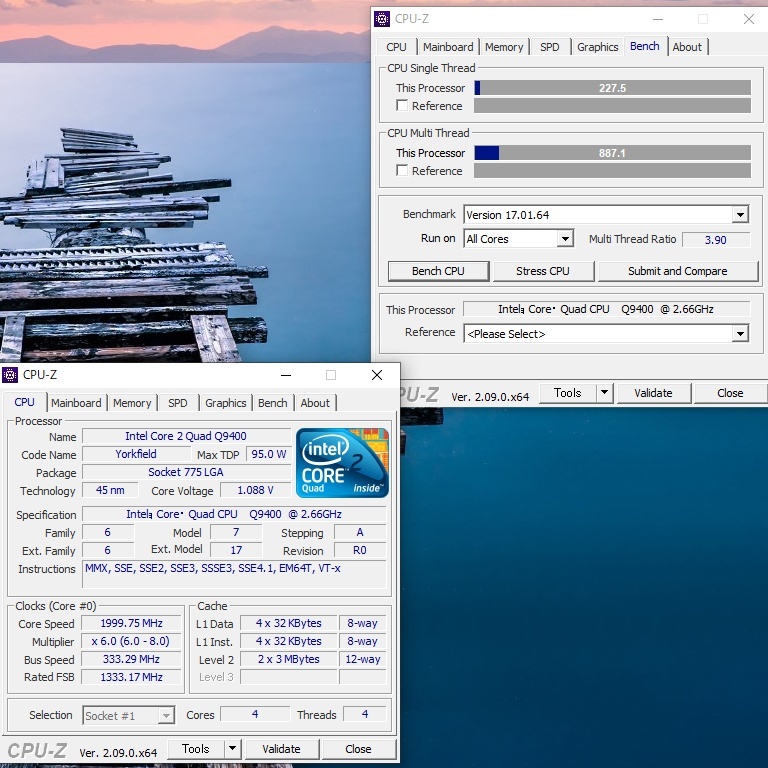Enable the Multi Thread Reference checkbox
This screenshot has height=768, width=768.
point(402,170)
